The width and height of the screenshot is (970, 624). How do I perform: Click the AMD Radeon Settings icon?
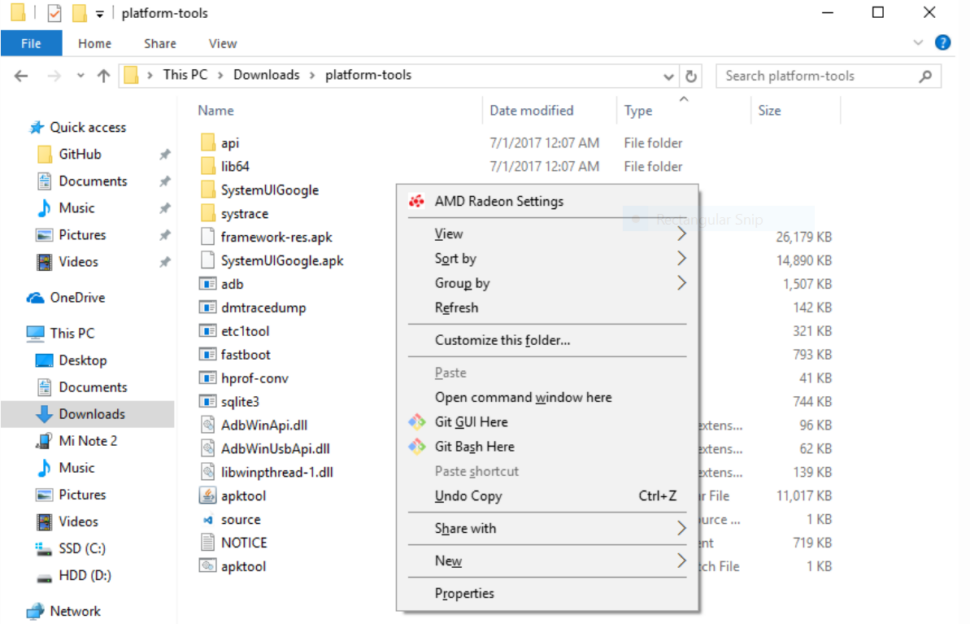(x=416, y=201)
